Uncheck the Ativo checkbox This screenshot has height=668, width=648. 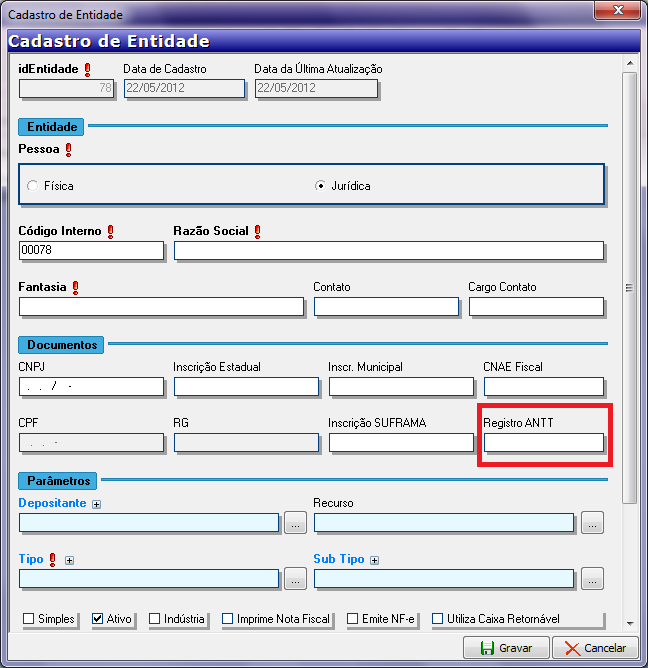[97, 619]
